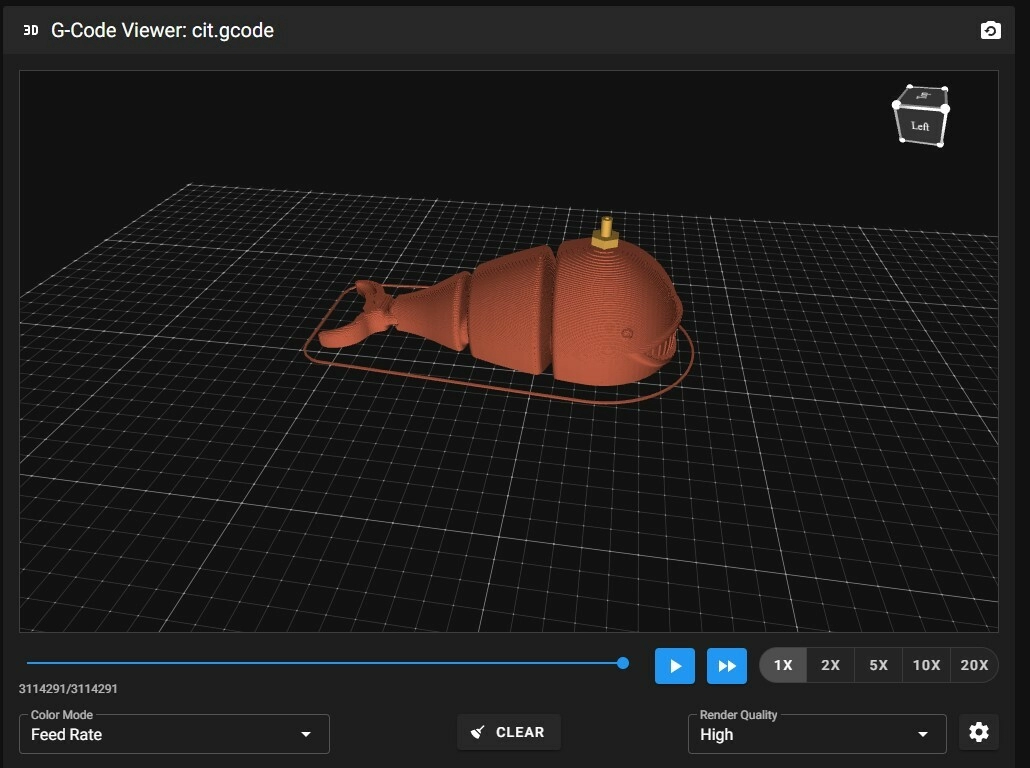
Task: Enable 10X playback speed
Action: coord(926,664)
